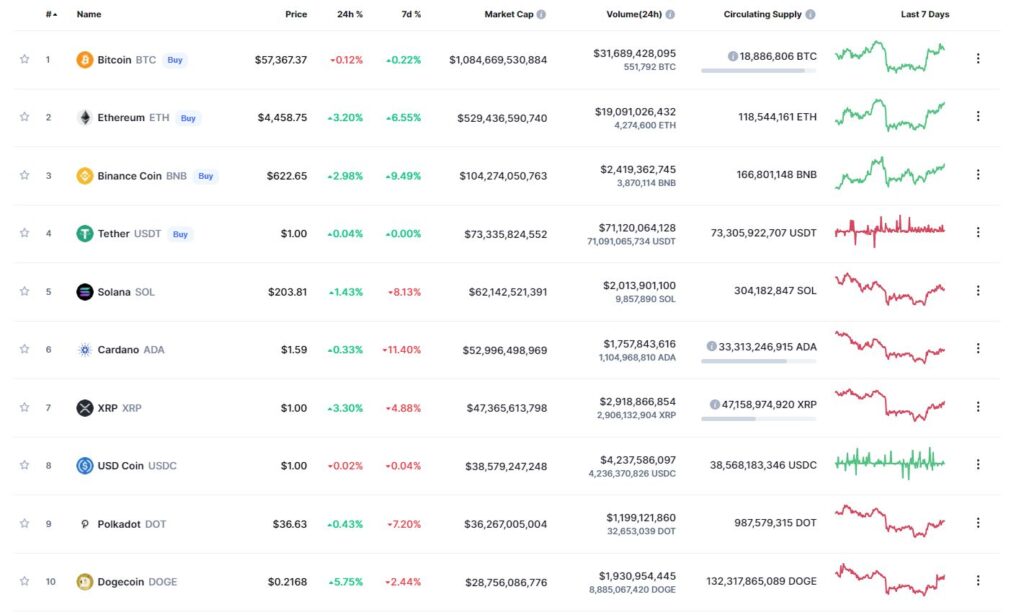Click the Dogecoin logo icon

click(84, 582)
